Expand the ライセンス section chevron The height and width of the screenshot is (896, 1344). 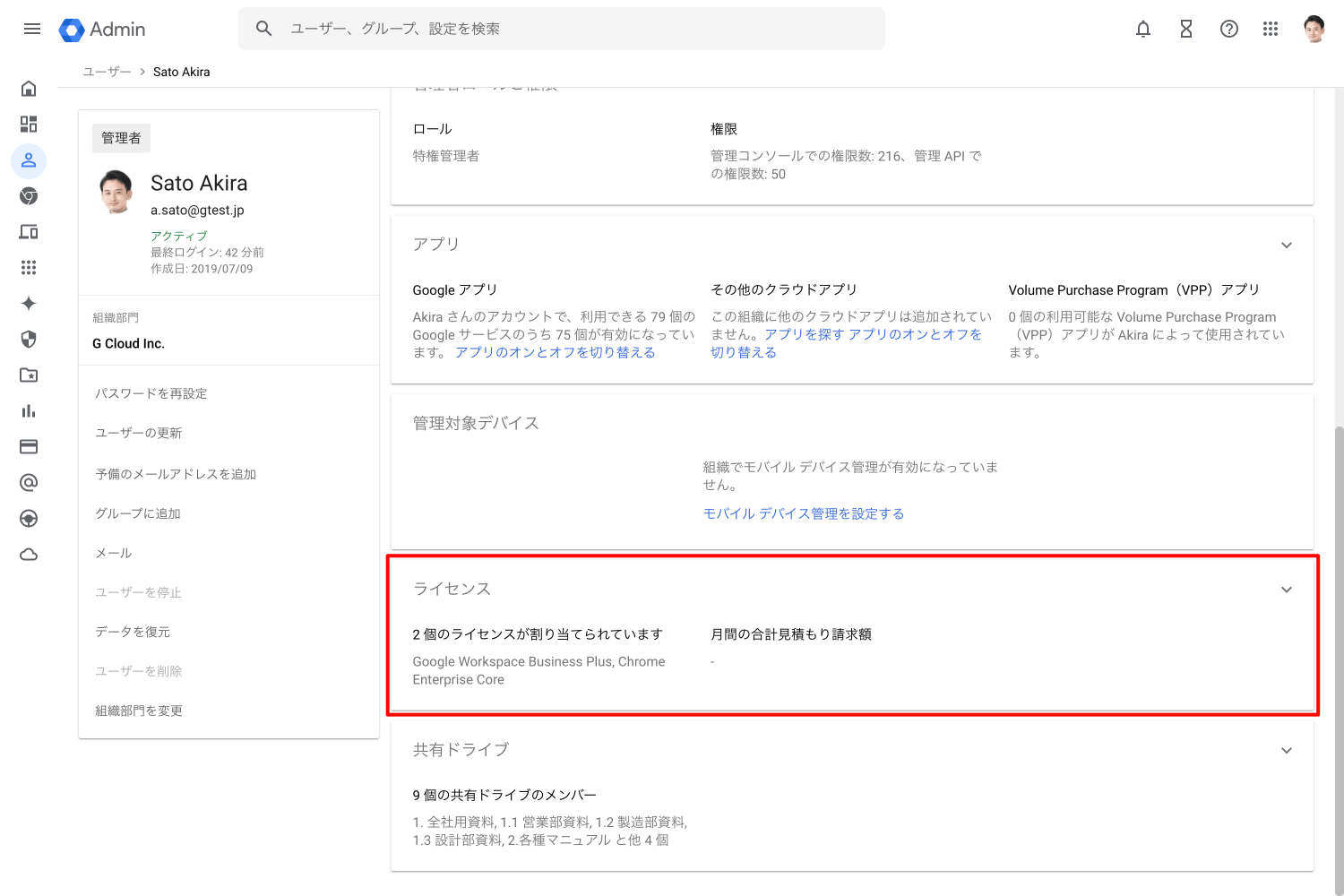click(x=1287, y=590)
